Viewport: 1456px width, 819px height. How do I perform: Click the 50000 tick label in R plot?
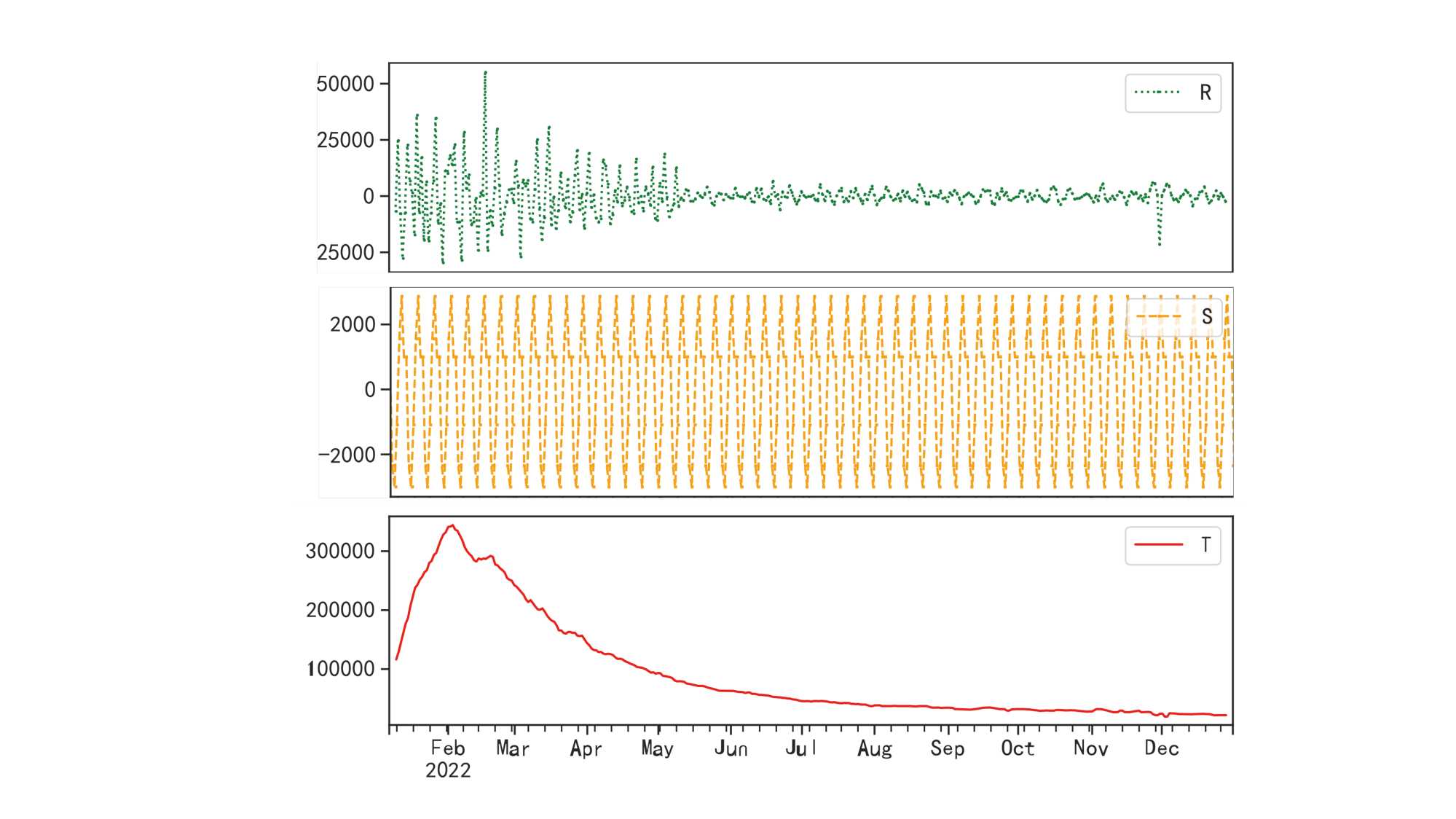click(x=345, y=84)
